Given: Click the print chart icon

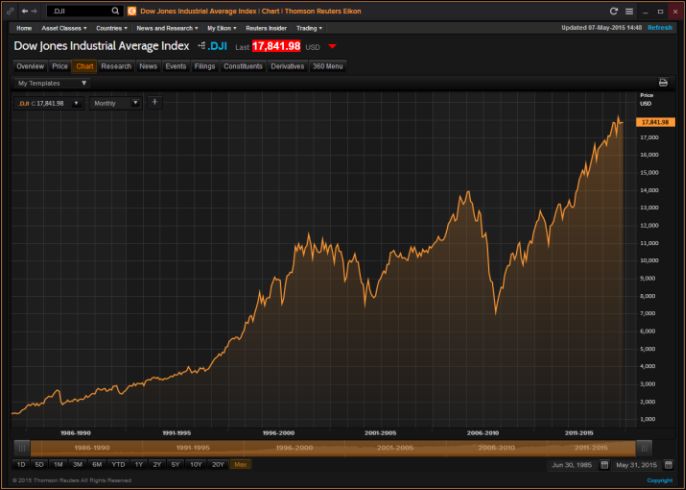Looking at the screenshot, I should 663,83.
